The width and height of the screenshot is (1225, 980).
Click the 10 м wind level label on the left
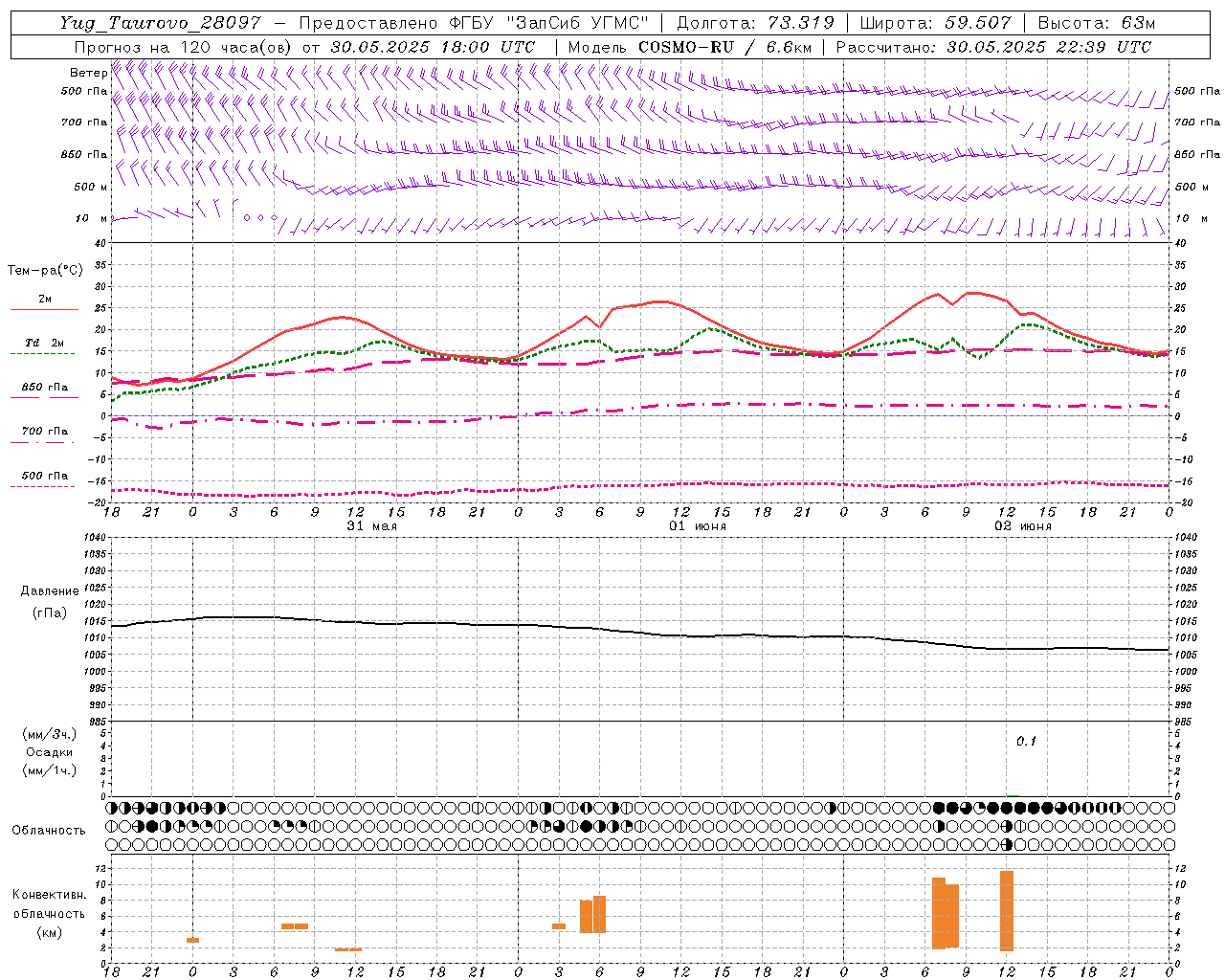pyautogui.click(x=92, y=218)
